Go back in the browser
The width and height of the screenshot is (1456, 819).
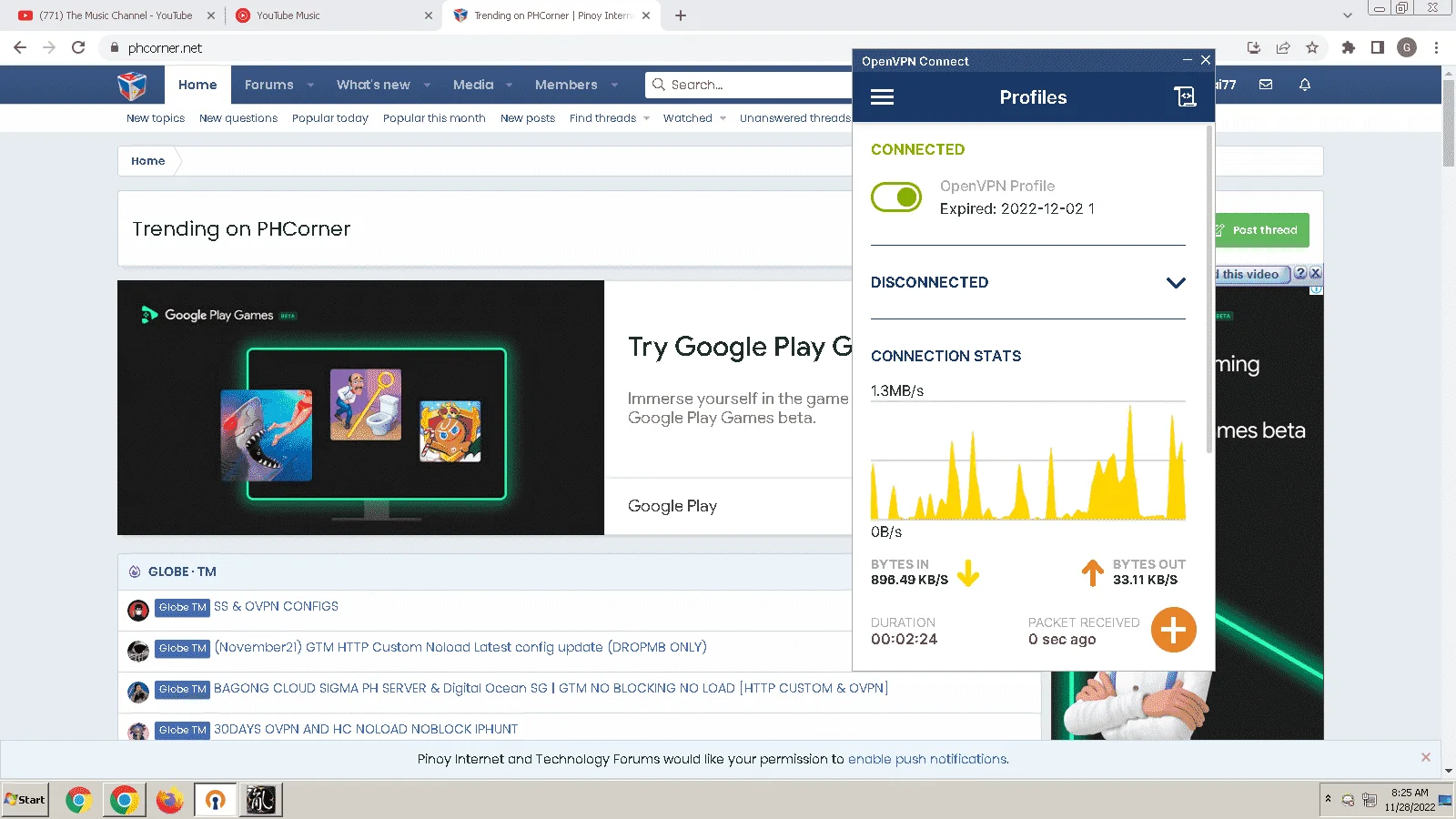(x=20, y=47)
